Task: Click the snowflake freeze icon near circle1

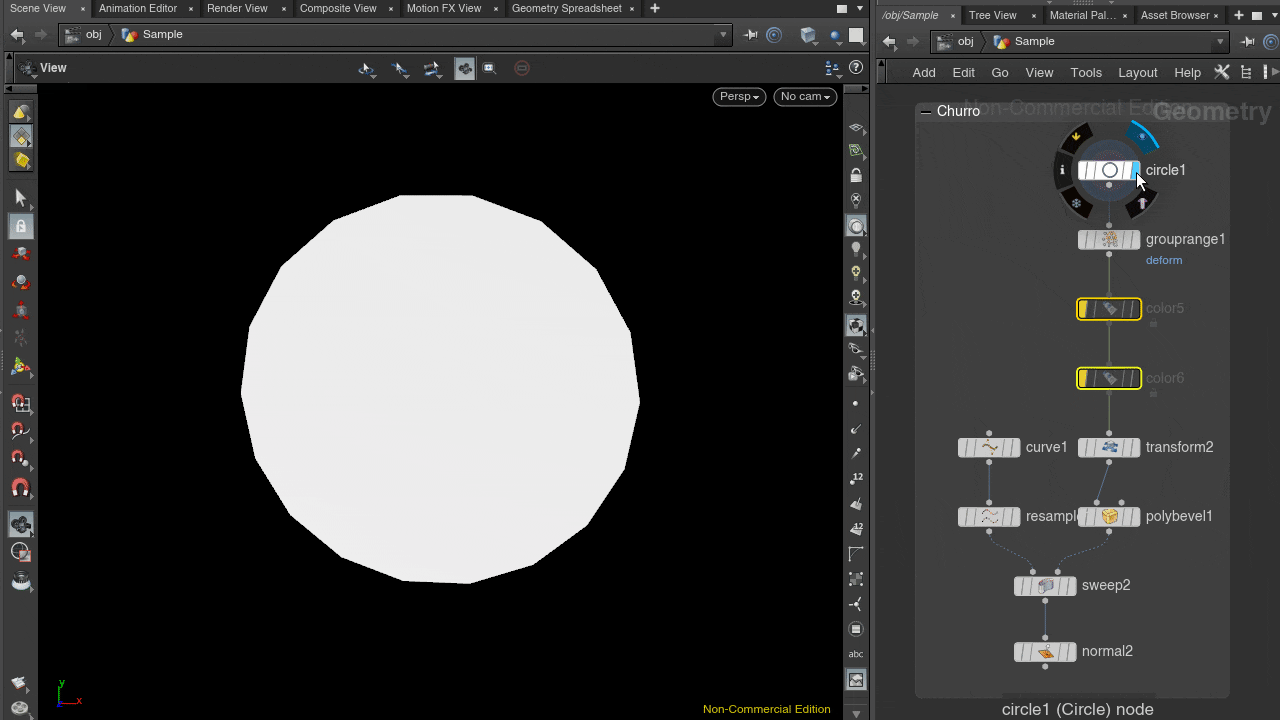Action: click(1077, 204)
